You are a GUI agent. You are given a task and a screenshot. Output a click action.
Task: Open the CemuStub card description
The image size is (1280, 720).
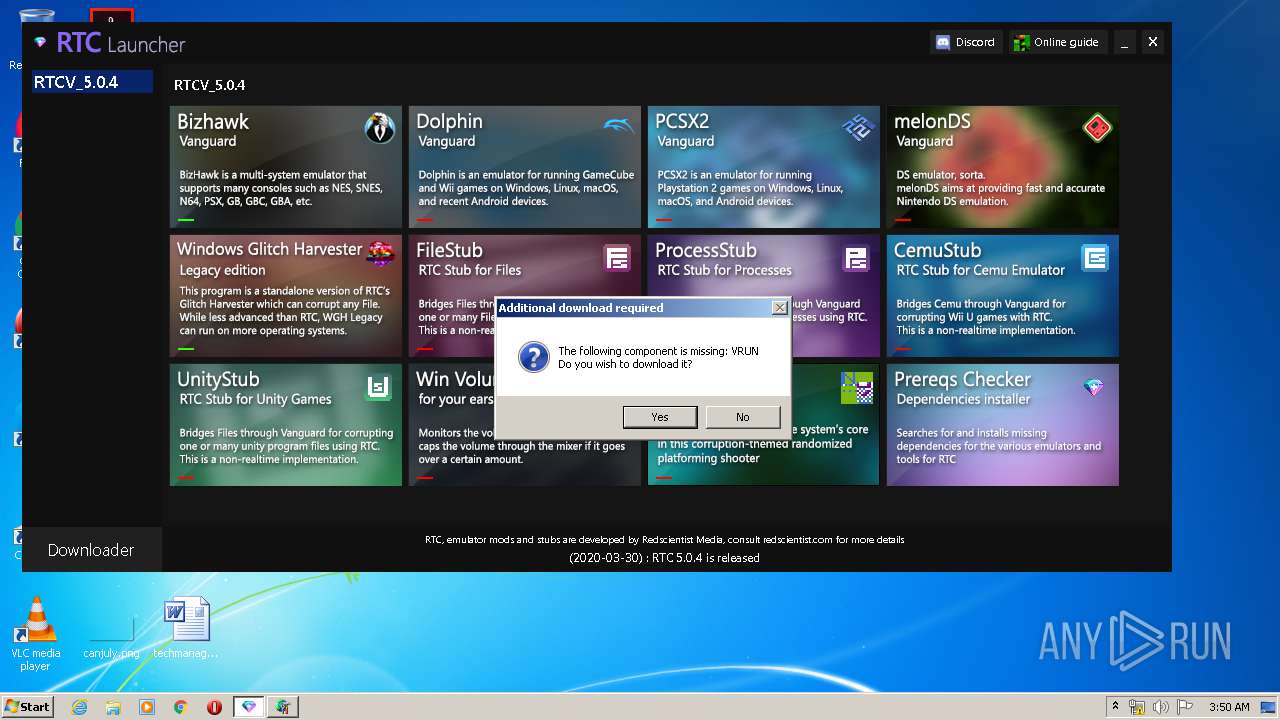tap(986, 317)
